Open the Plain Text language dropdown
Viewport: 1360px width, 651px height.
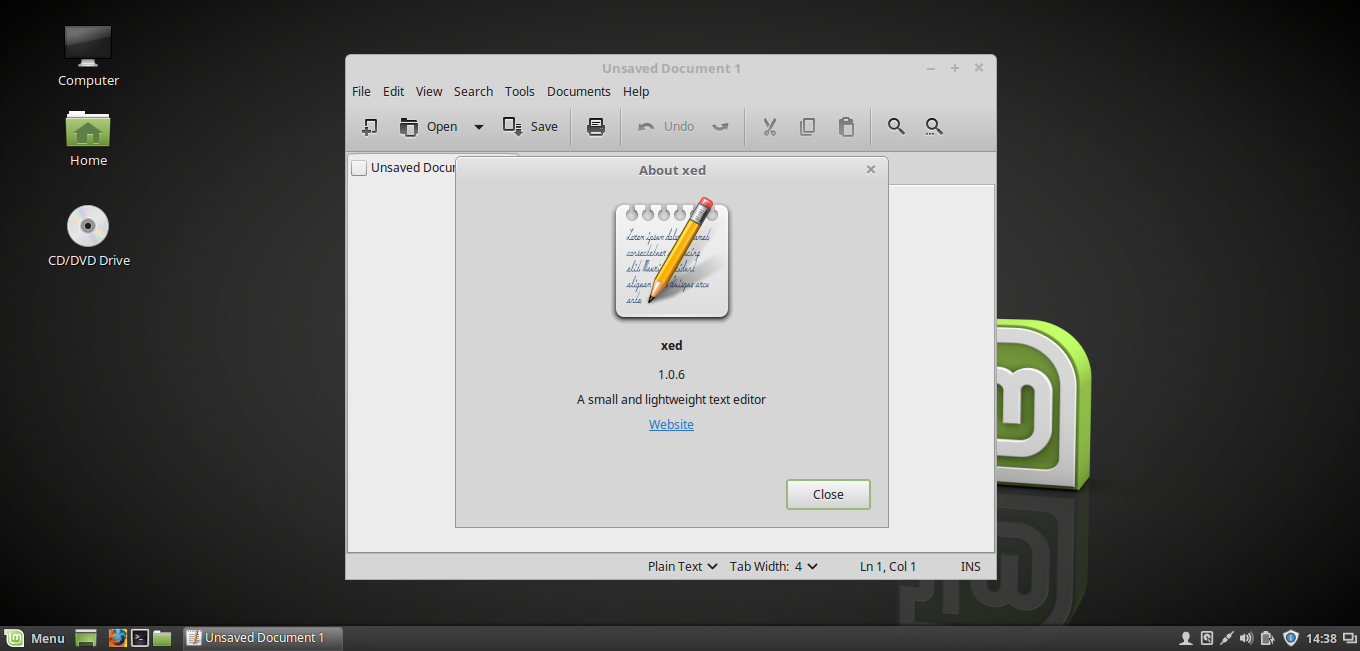pyautogui.click(x=682, y=566)
